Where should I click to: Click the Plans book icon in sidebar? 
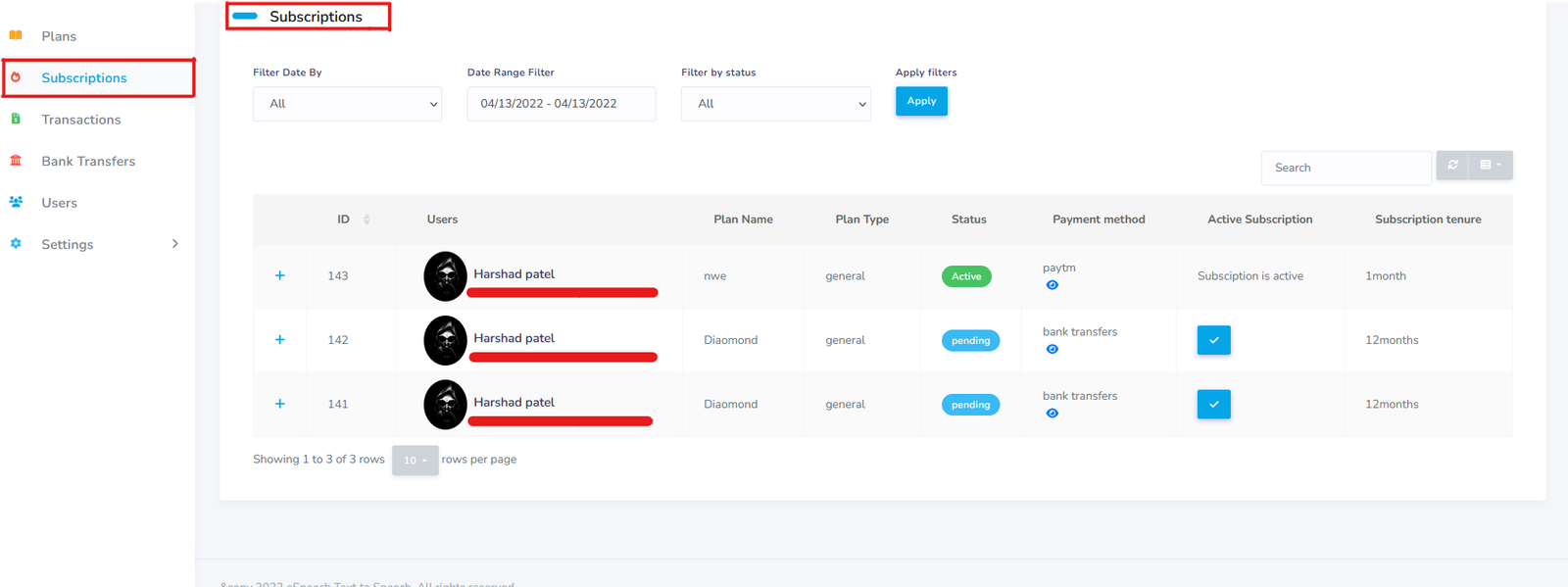point(16,36)
